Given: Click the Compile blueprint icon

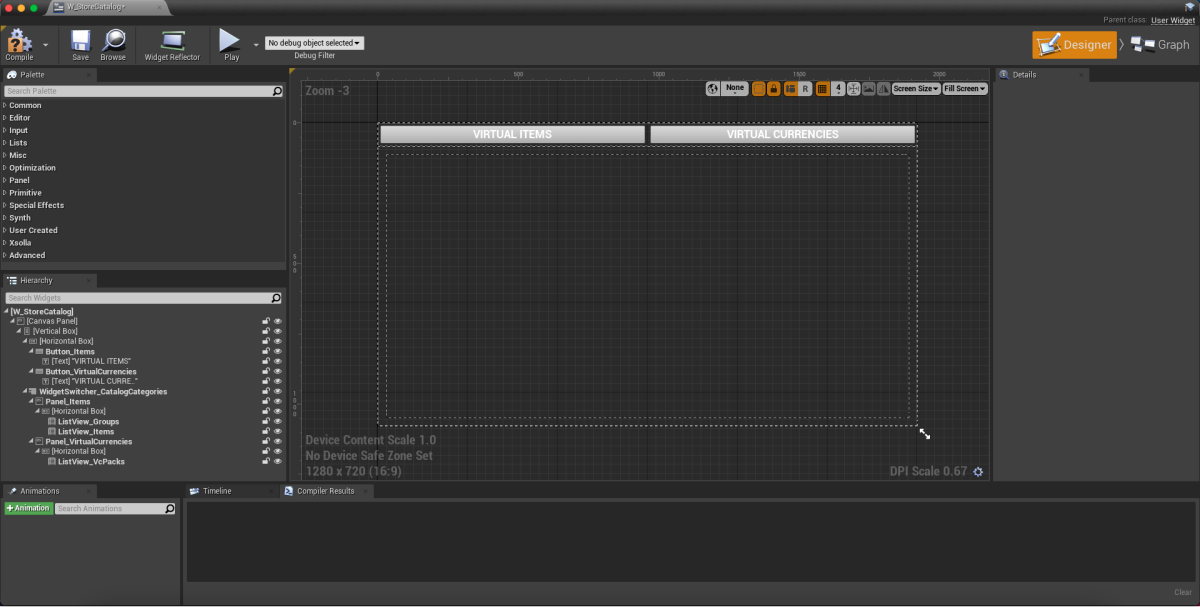Looking at the screenshot, I should point(19,41).
